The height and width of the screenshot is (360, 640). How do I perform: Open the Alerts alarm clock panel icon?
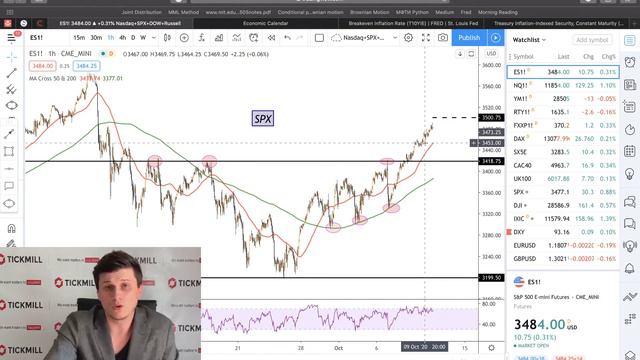[x=630, y=62]
